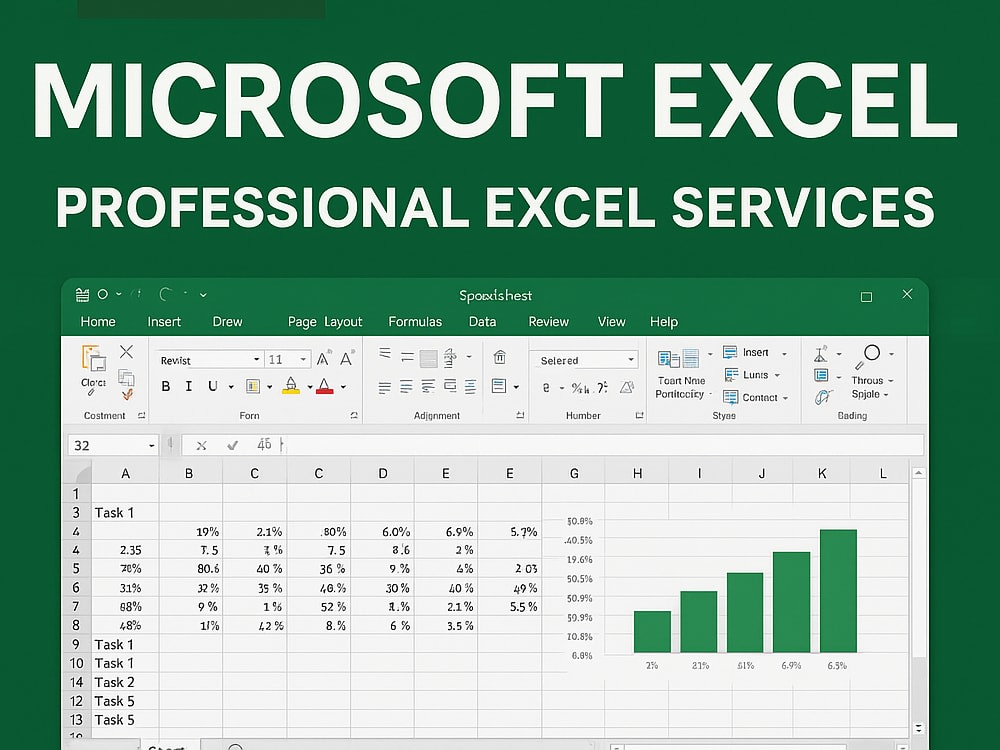Image resolution: width=1000 pixels, height=750 pixels.
Task: Click the cell containing Task 2
Action: [126, 682]
